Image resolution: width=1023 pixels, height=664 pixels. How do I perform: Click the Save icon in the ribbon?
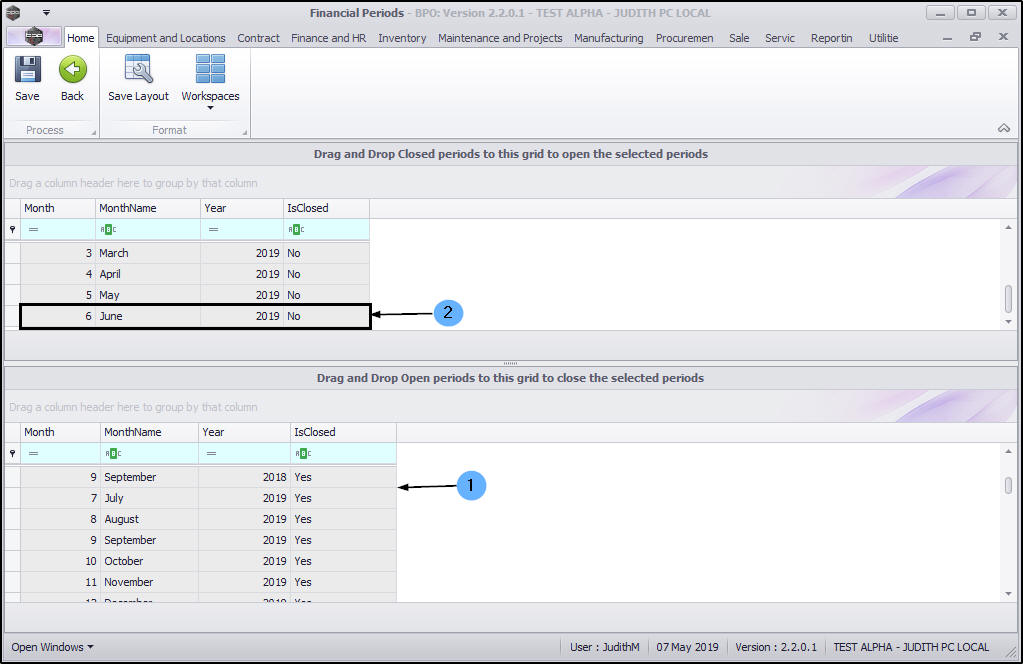27,70
